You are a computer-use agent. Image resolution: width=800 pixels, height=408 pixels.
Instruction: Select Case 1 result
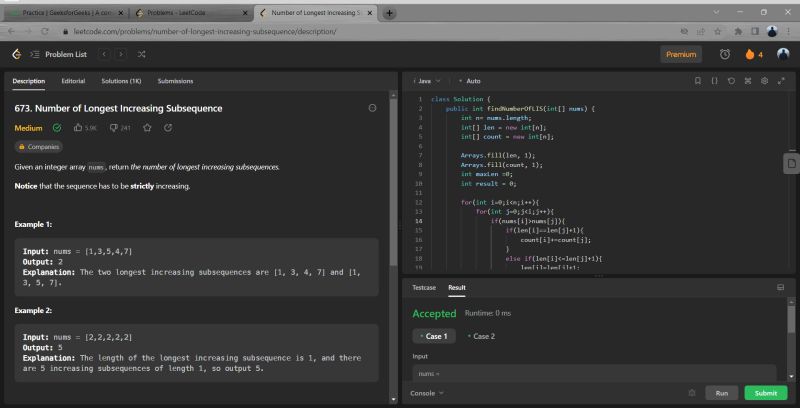pos(434,336)
